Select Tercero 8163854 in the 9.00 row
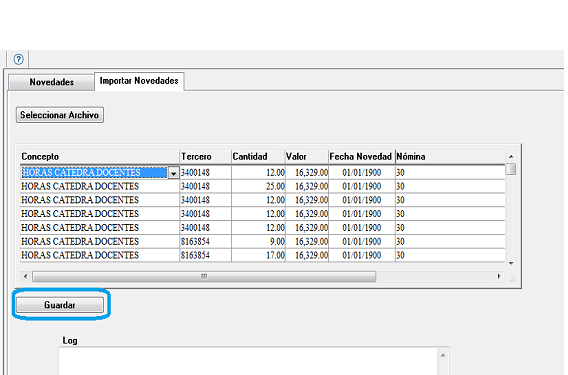 click(205, 241)
